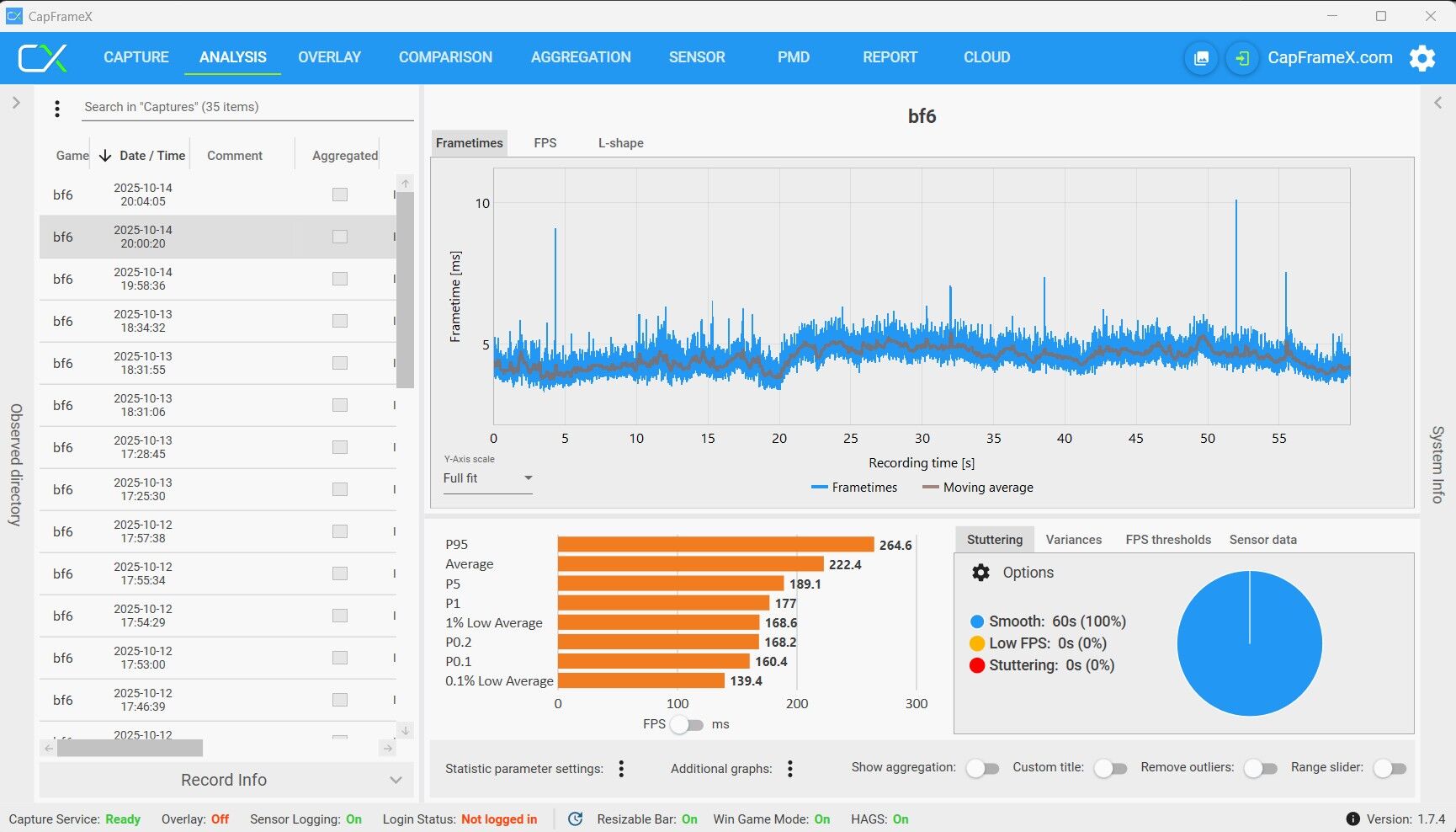Open captures list three-dot menu
The width and height of the screenshot is (1456, 832).
pyautogui.click(x=57, y=108)
